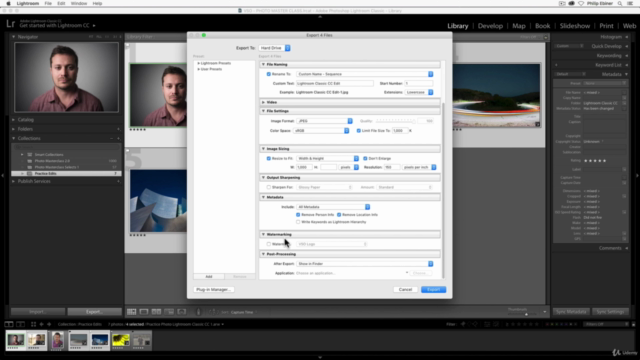
Task: Select first portrait thumbnail in filmstrip
Action: pyautogui.click(x=16, y=340)
